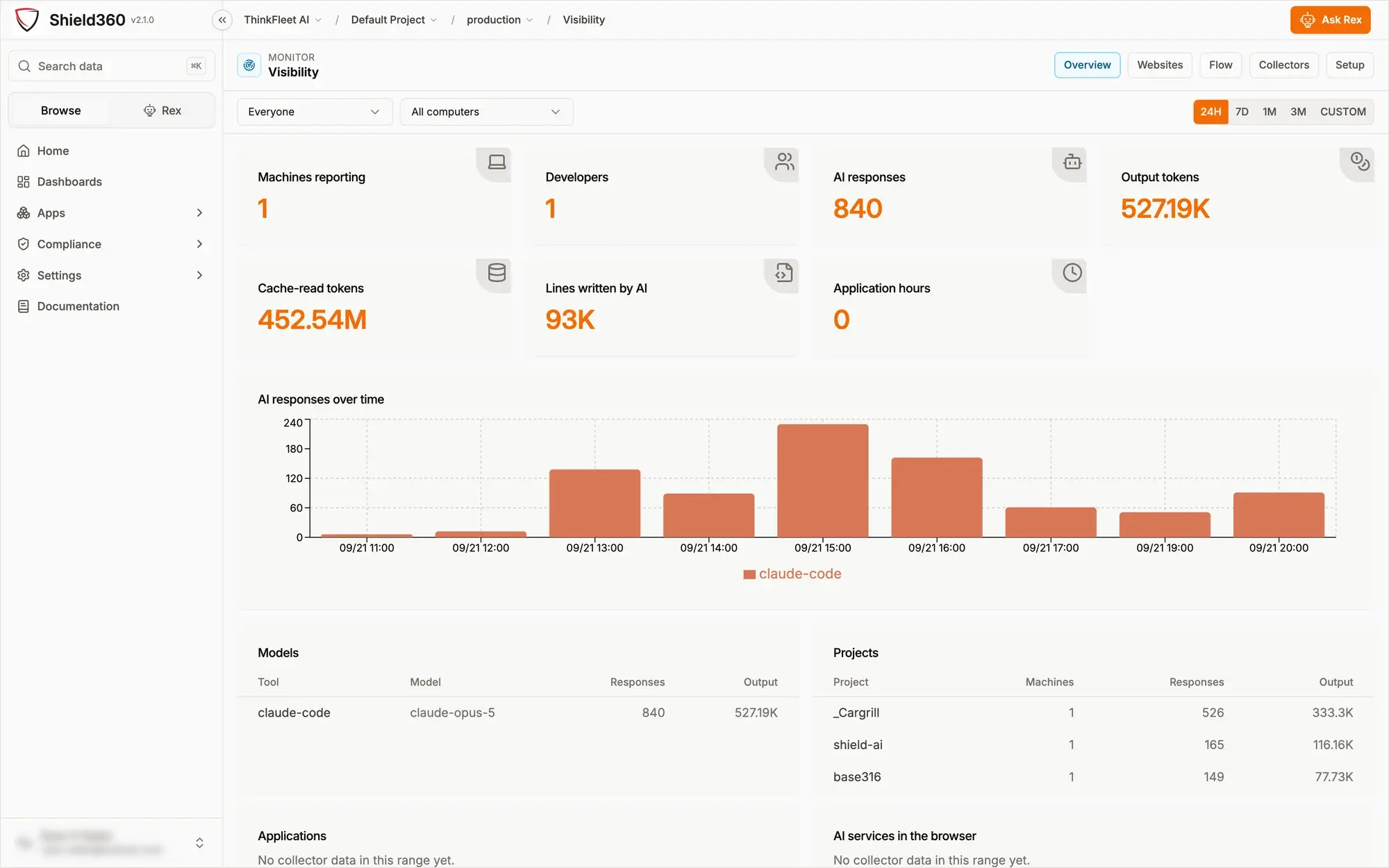
Task: Select the 3M time range
Action: [1298, 112]
